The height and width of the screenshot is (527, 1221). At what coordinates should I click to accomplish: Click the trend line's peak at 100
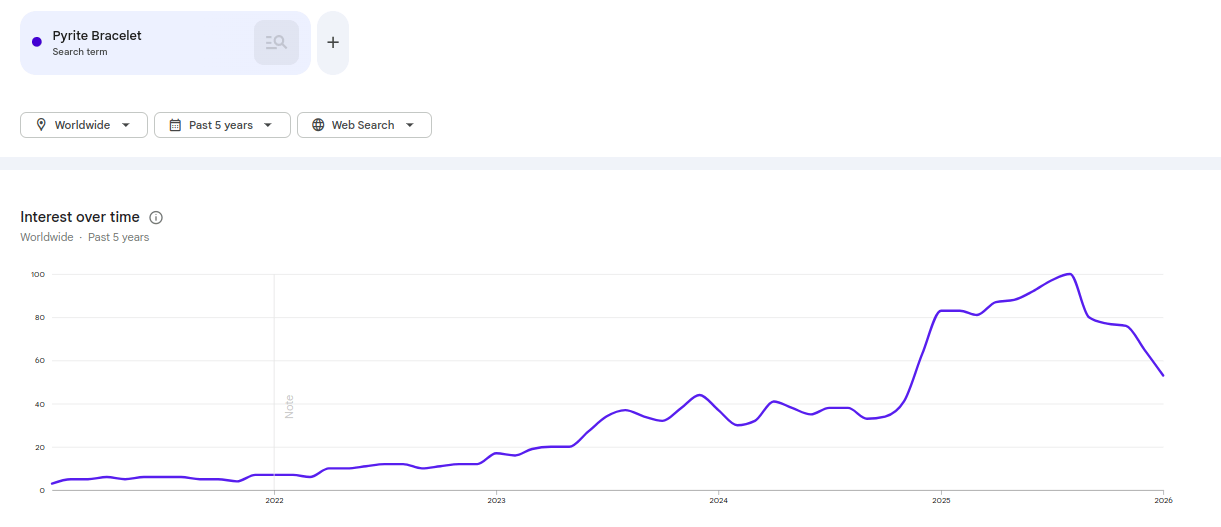pyautogui.click(x=1070, y=274)
